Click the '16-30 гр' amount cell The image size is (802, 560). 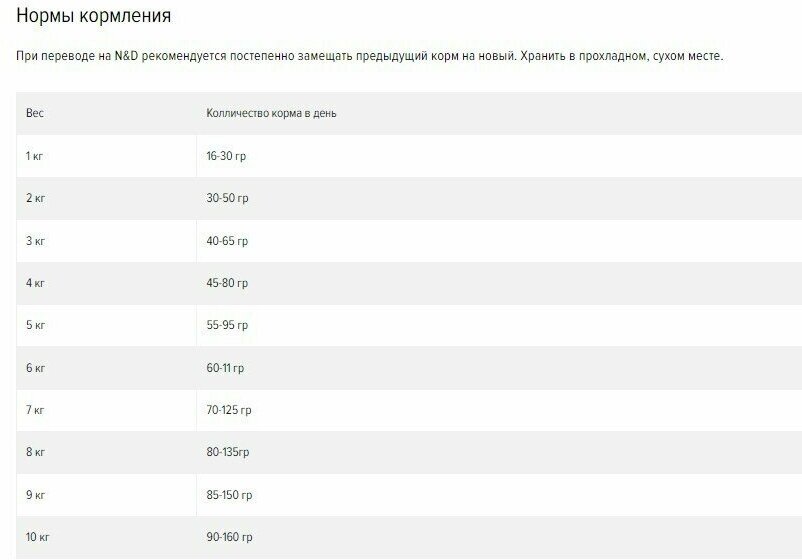499,156
